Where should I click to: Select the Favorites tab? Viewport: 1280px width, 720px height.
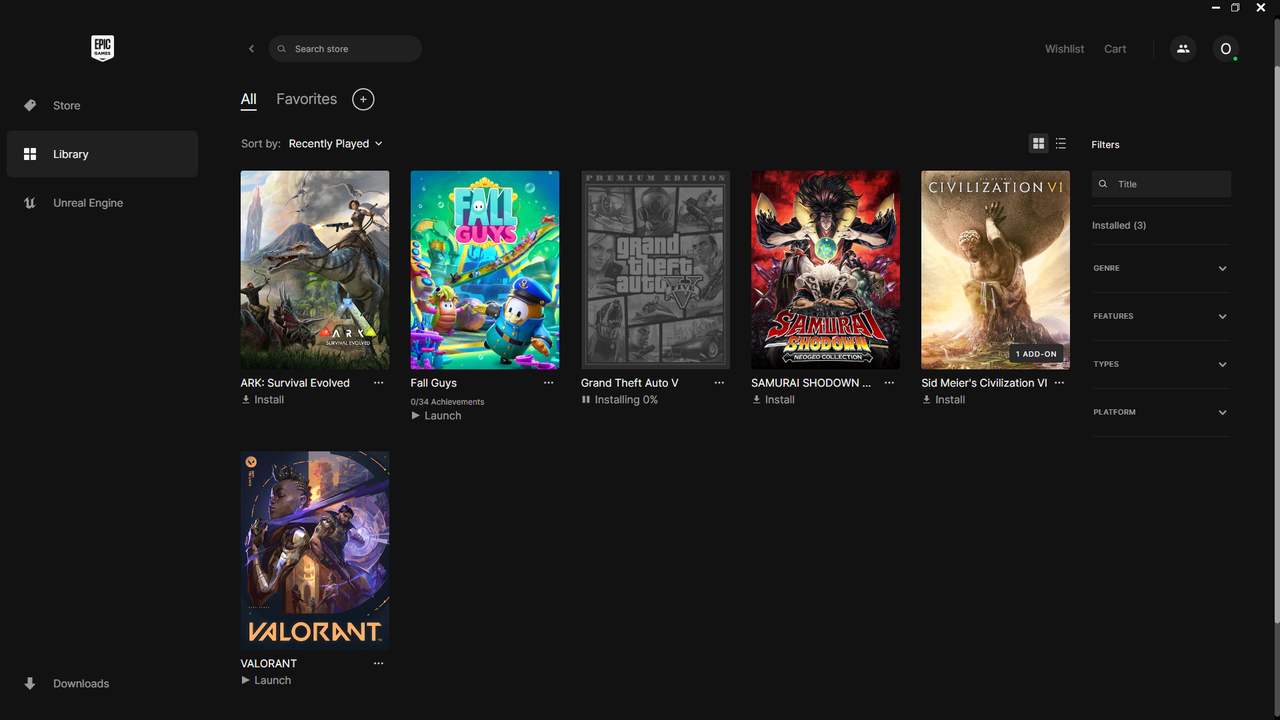[x=307, y=99]
